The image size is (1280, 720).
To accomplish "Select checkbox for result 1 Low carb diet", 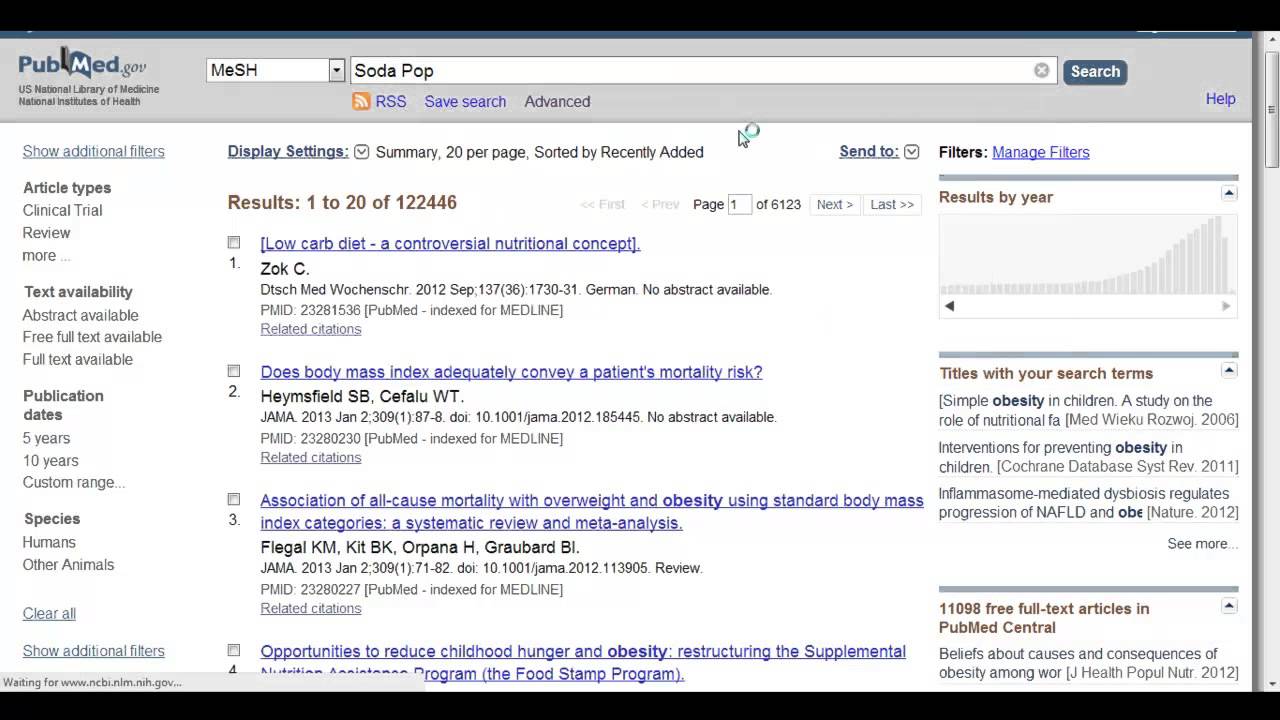I will click(x=234, y=242).
